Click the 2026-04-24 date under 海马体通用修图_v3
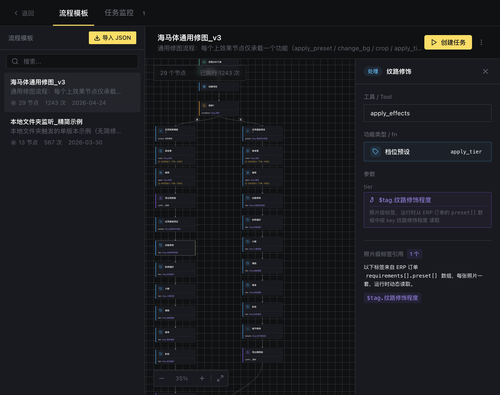The width and height of the screenshot is (500, 395). (89, 103)
